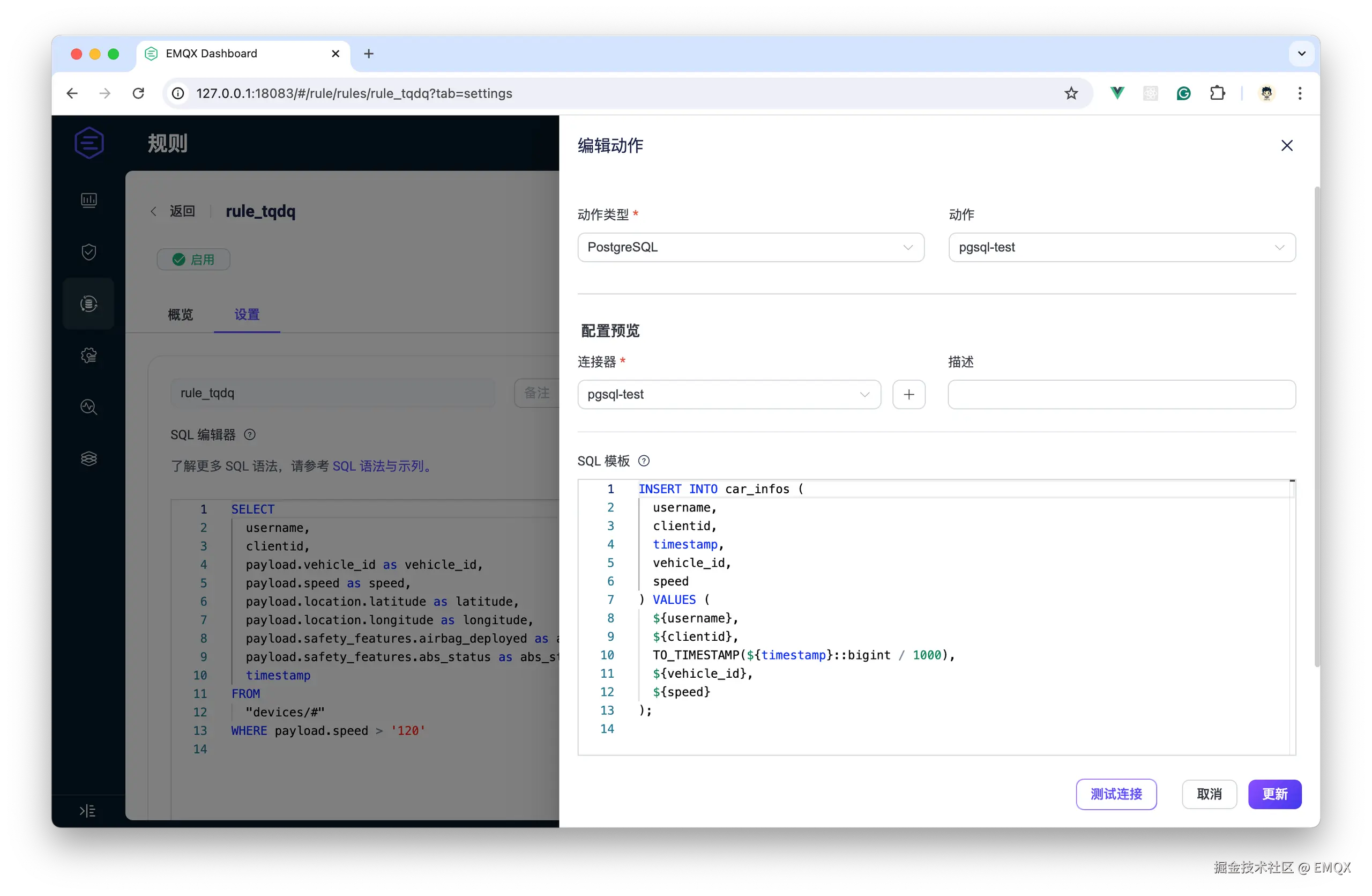Viewport: 1372px width, 896px height.
Task: Expand the collapsed sidebar menu icon
Action: (x=87, y=811)
